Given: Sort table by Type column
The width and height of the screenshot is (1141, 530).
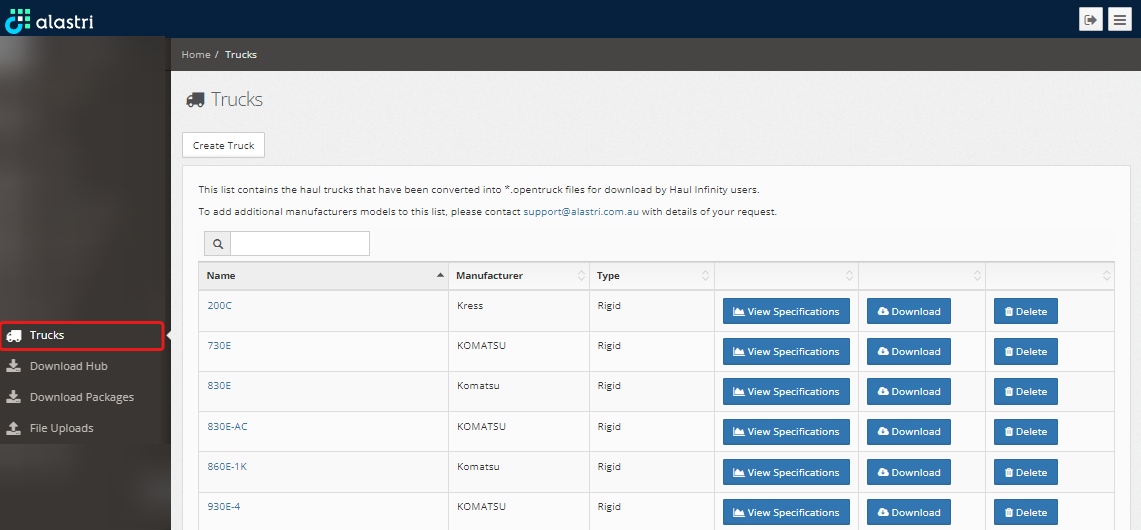Looking at the screenshot, I should [x=651, y=276].
